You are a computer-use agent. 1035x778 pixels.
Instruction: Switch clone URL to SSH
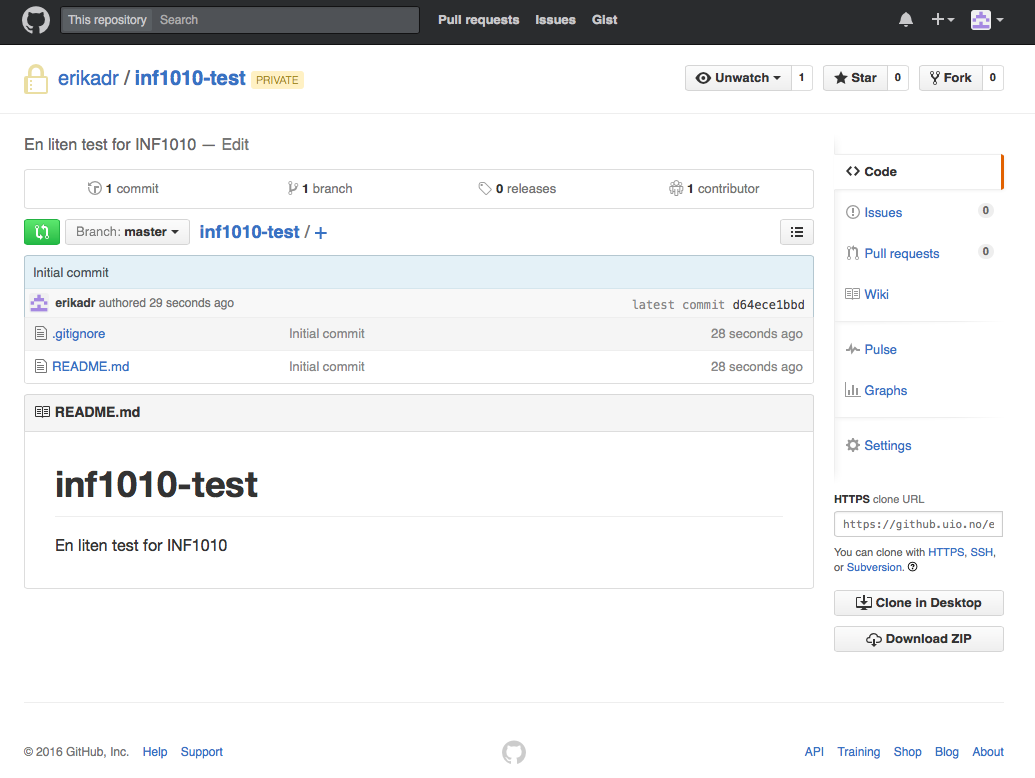coord(981,552)
